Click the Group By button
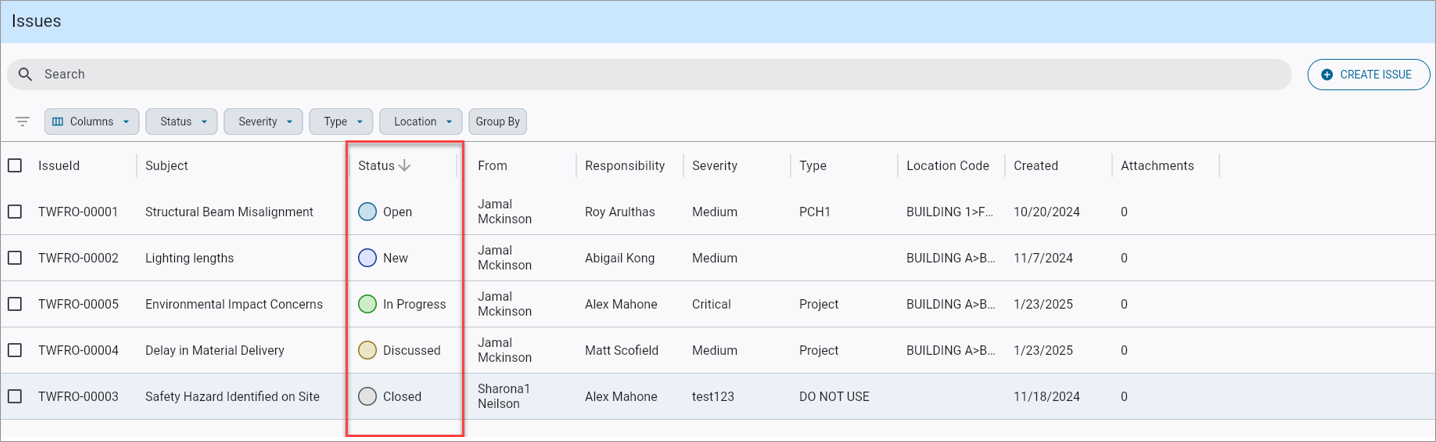1436x442 pixels. (x=498, y=122)
